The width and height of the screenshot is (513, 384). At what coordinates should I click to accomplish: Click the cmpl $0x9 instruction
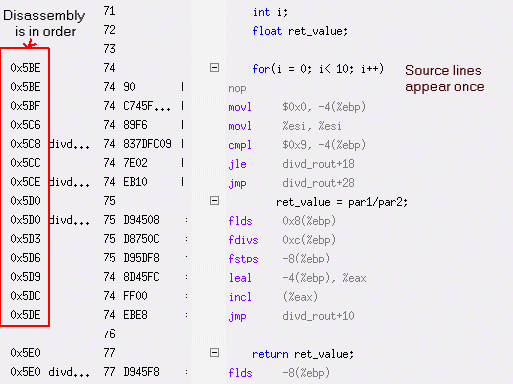coord(297,145)
